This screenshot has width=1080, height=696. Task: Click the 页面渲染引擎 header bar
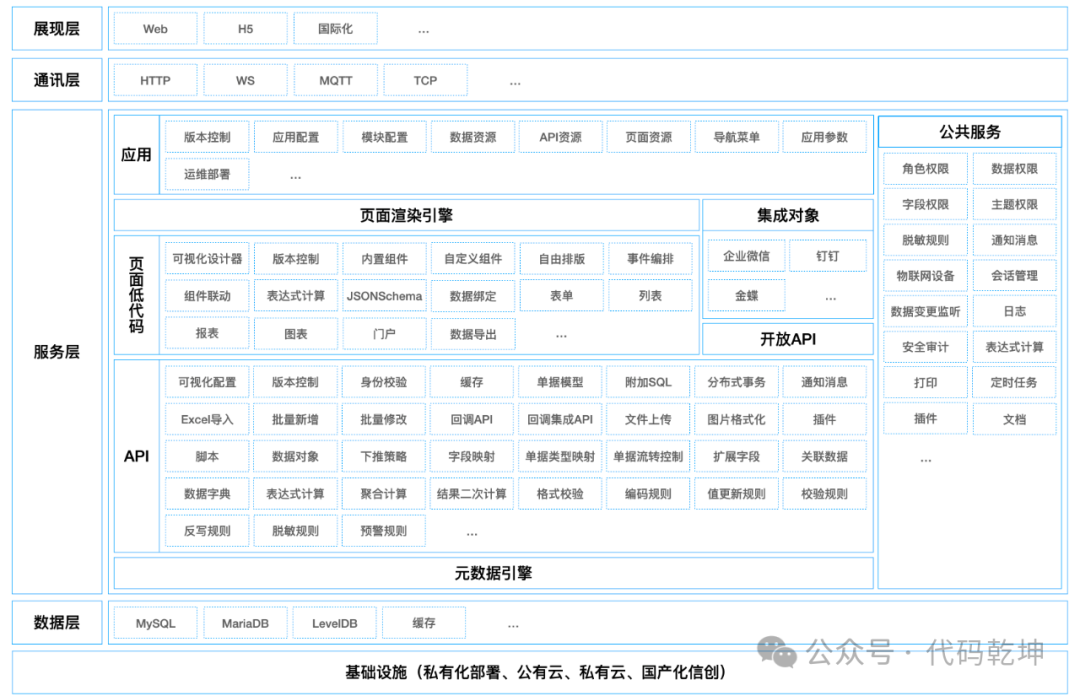[x=406, y=216]
